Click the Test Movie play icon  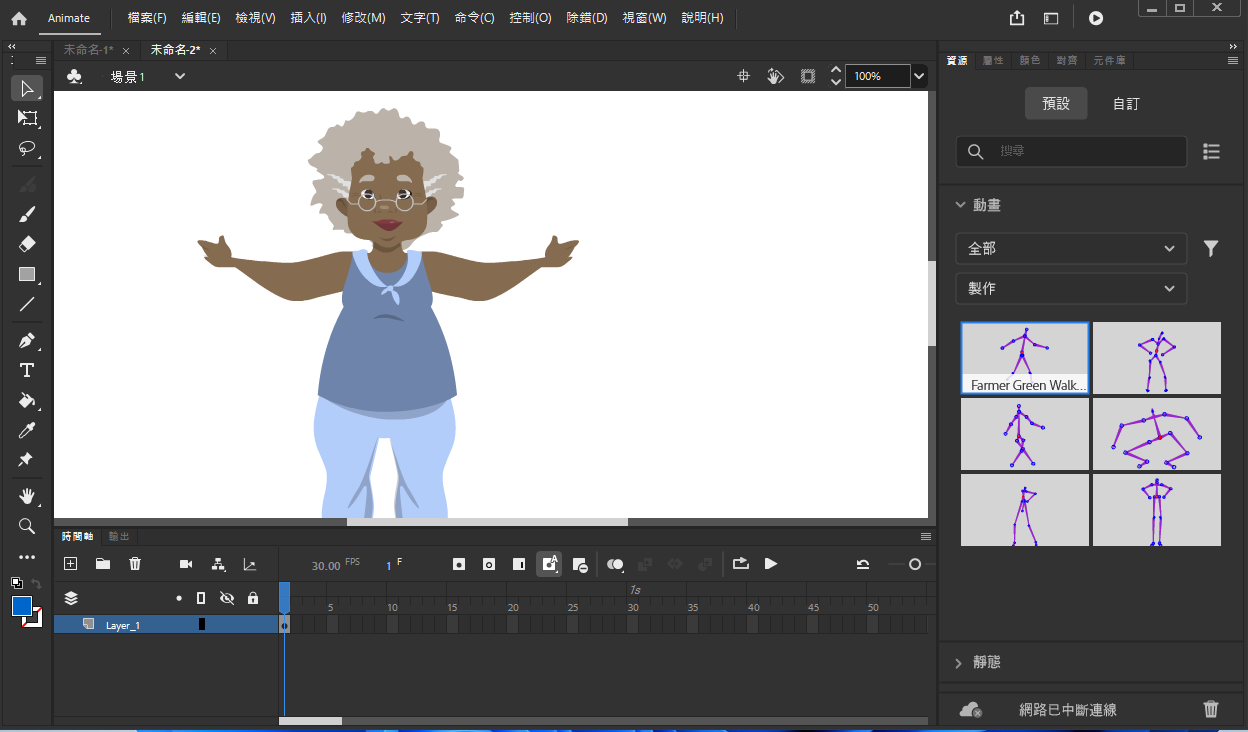1096,18
